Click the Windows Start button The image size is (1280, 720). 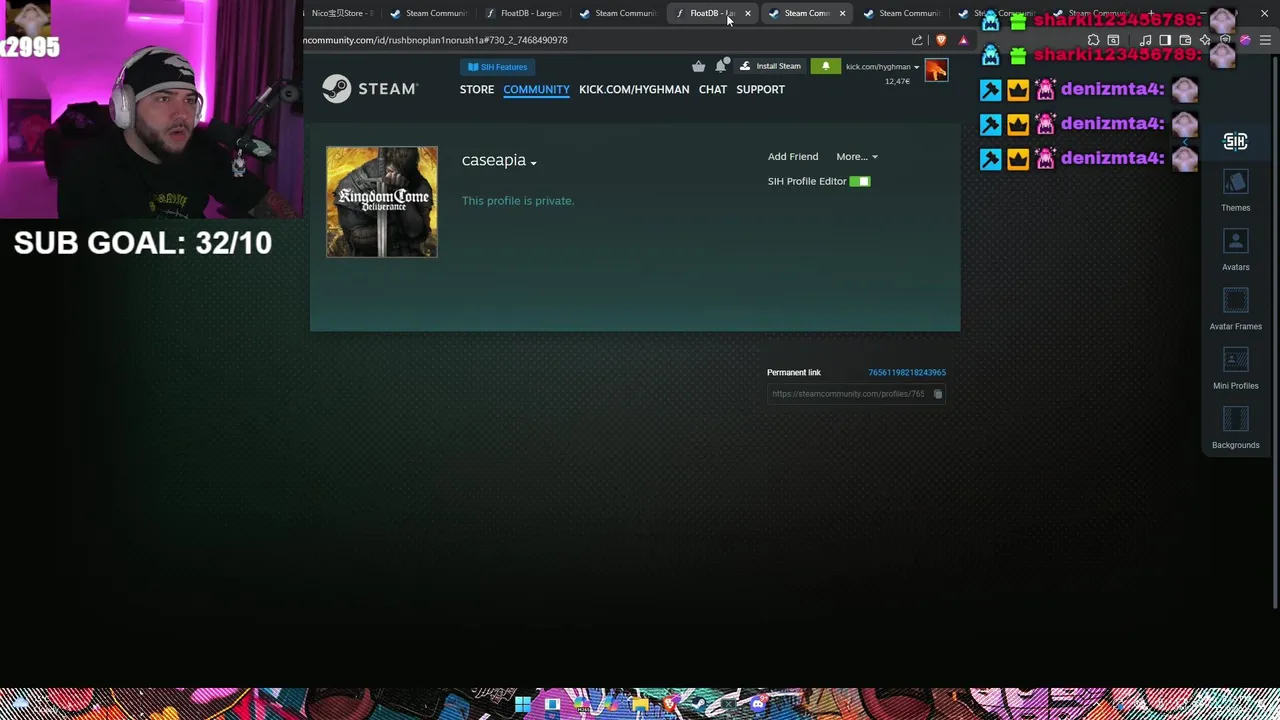[523, 704]
